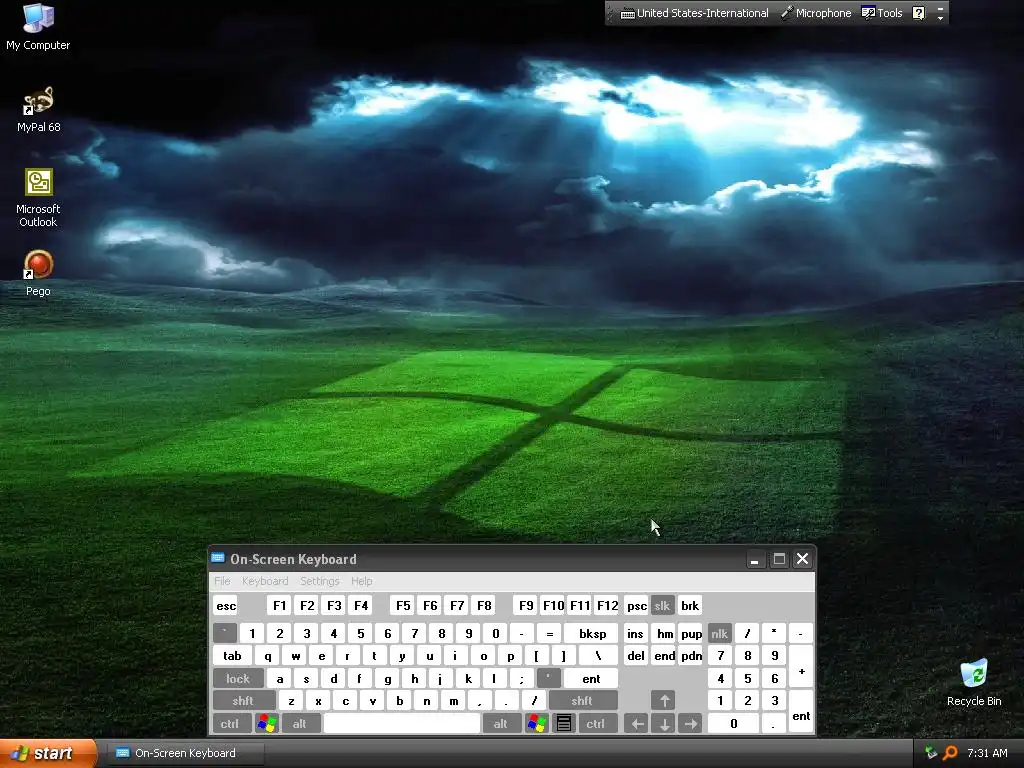Toggle the slk scroll lock key
The height and width of the screenshot is (768, 1024).
(x=662, y=605)
